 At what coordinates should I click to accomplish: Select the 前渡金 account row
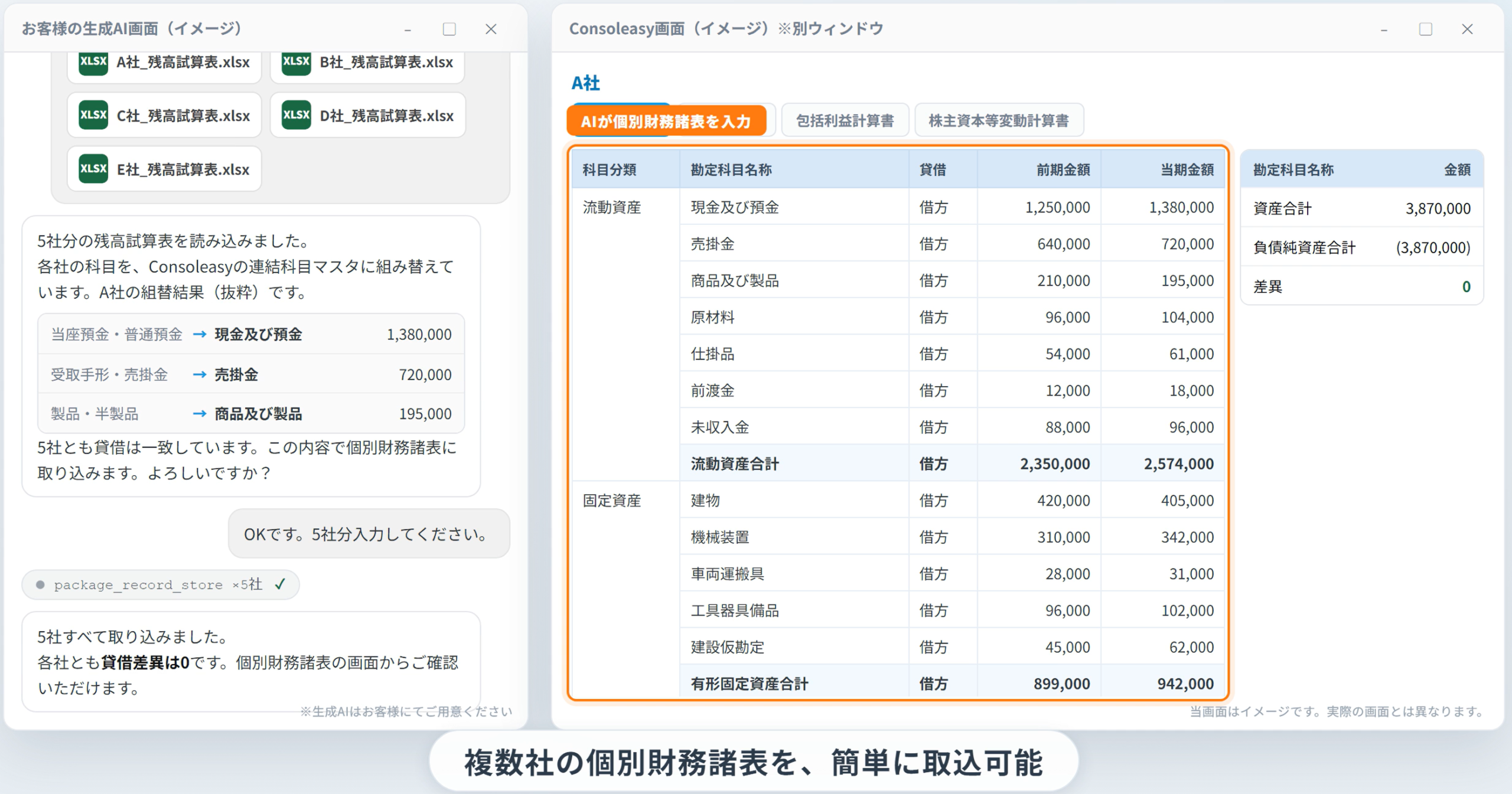click(952, 390)
